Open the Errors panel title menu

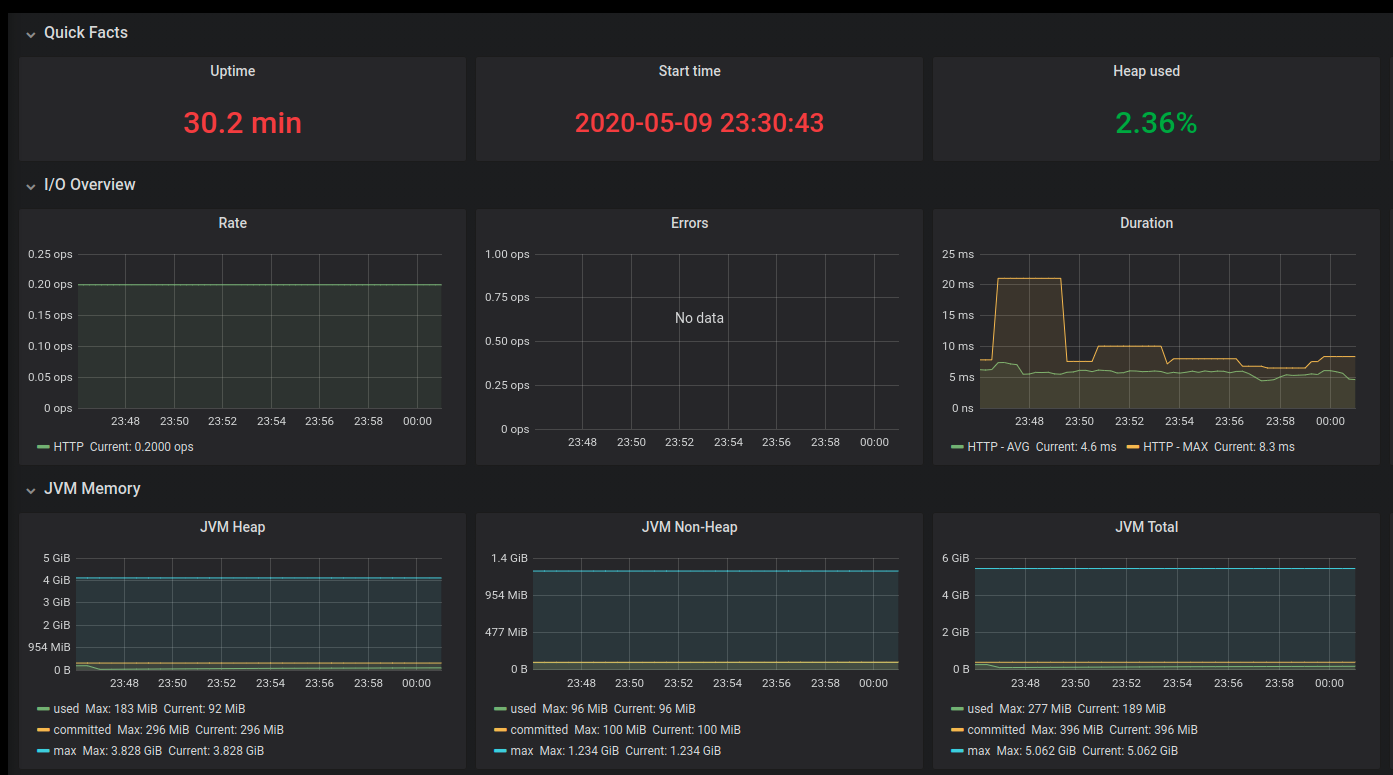point(689,223)
